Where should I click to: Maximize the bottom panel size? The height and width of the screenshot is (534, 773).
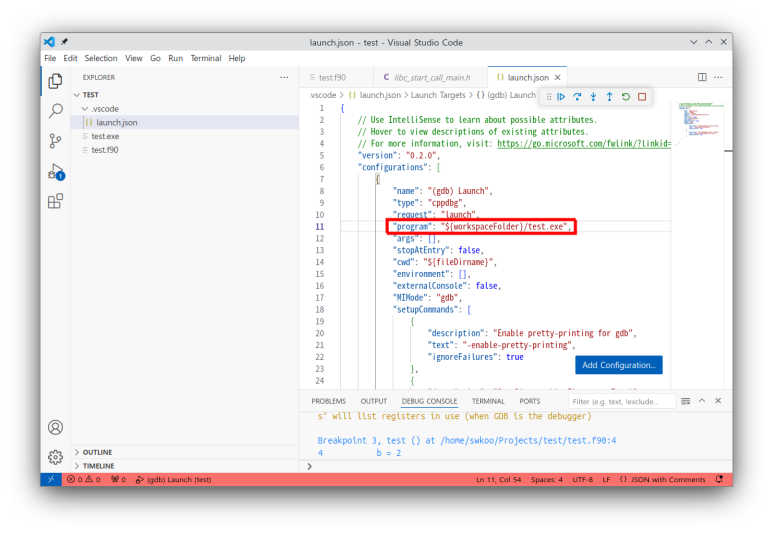(702, 401)
